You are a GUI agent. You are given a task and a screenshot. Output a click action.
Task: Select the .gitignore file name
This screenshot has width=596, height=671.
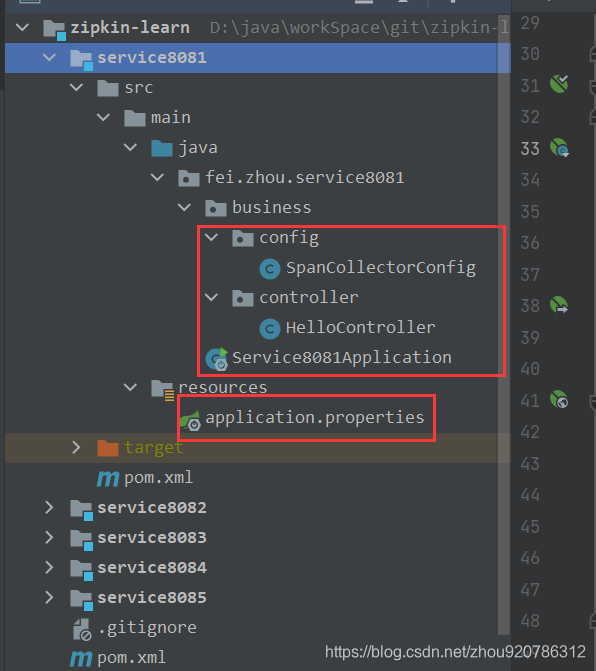(x=148, y=628)
